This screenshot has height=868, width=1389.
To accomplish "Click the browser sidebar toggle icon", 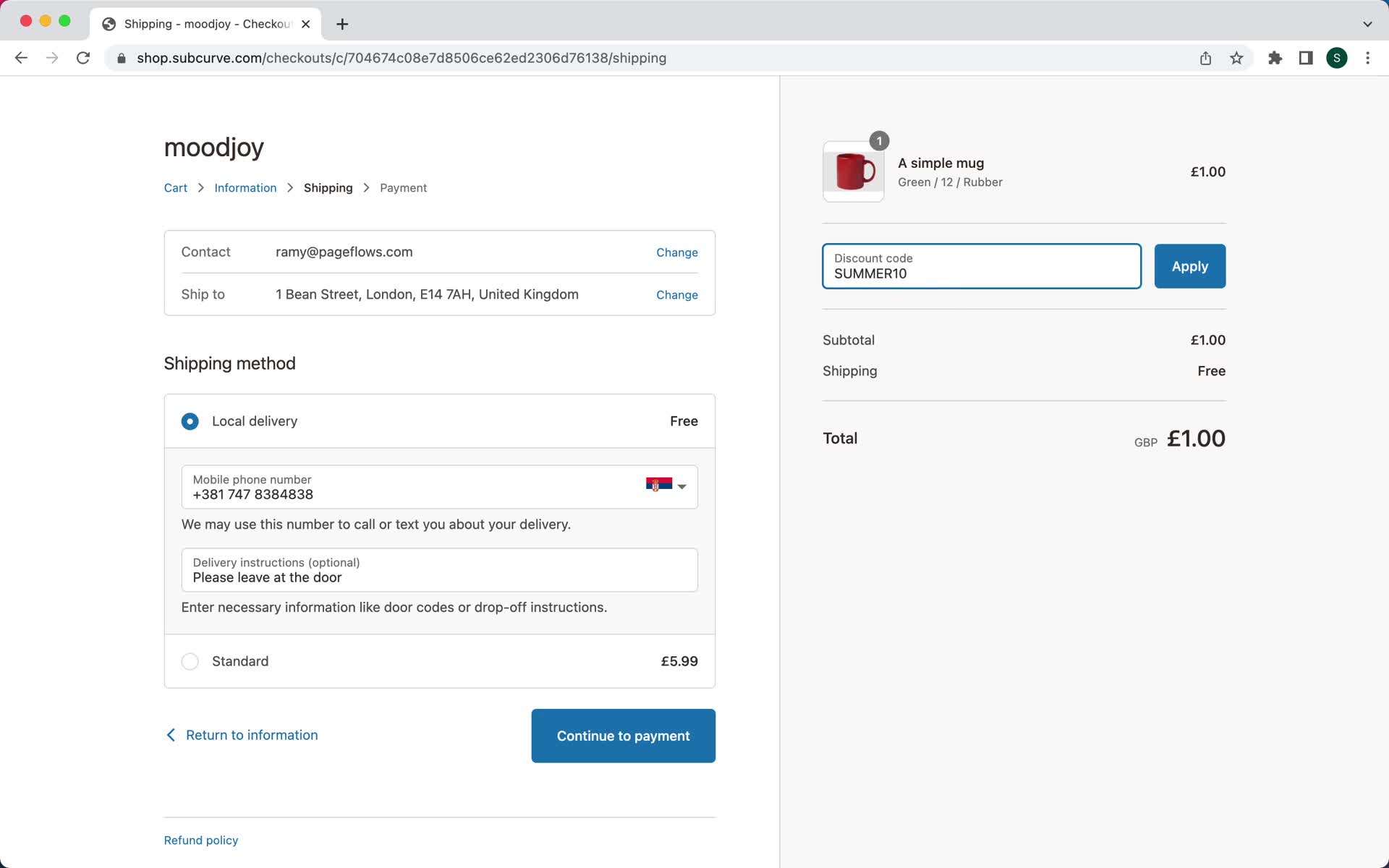I will [1306, 57].
